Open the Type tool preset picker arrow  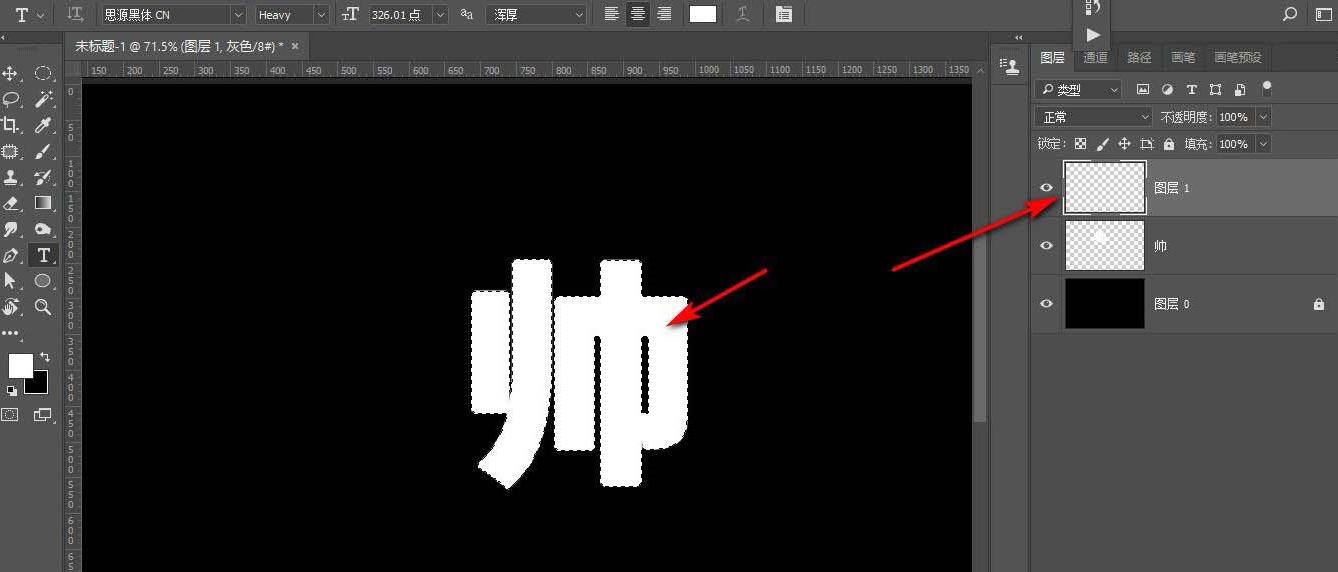point(41,15)
